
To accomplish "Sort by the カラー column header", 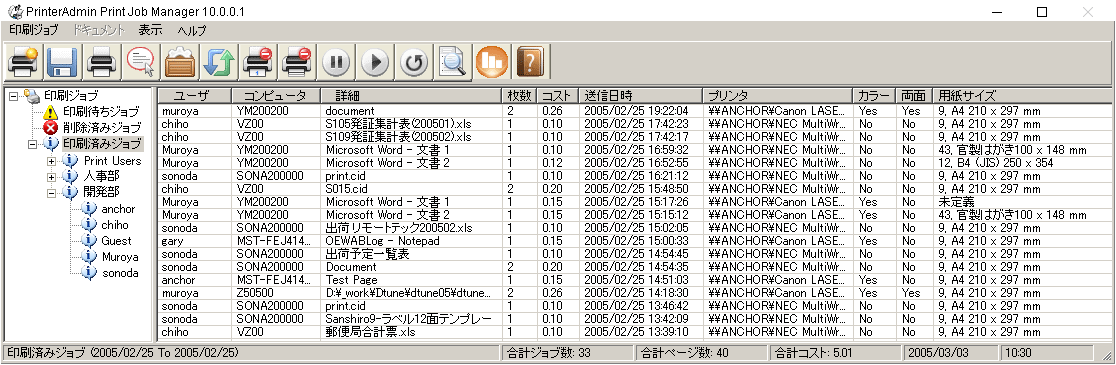I will click(x=874, y=96).
